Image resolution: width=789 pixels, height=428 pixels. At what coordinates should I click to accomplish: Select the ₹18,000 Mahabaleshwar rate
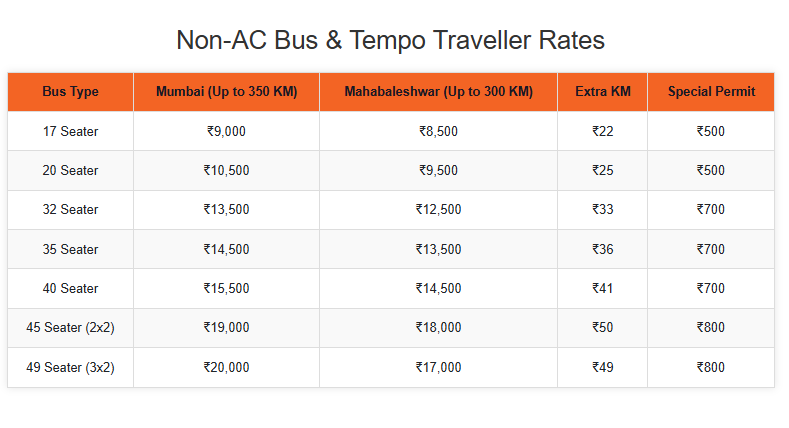438,328
